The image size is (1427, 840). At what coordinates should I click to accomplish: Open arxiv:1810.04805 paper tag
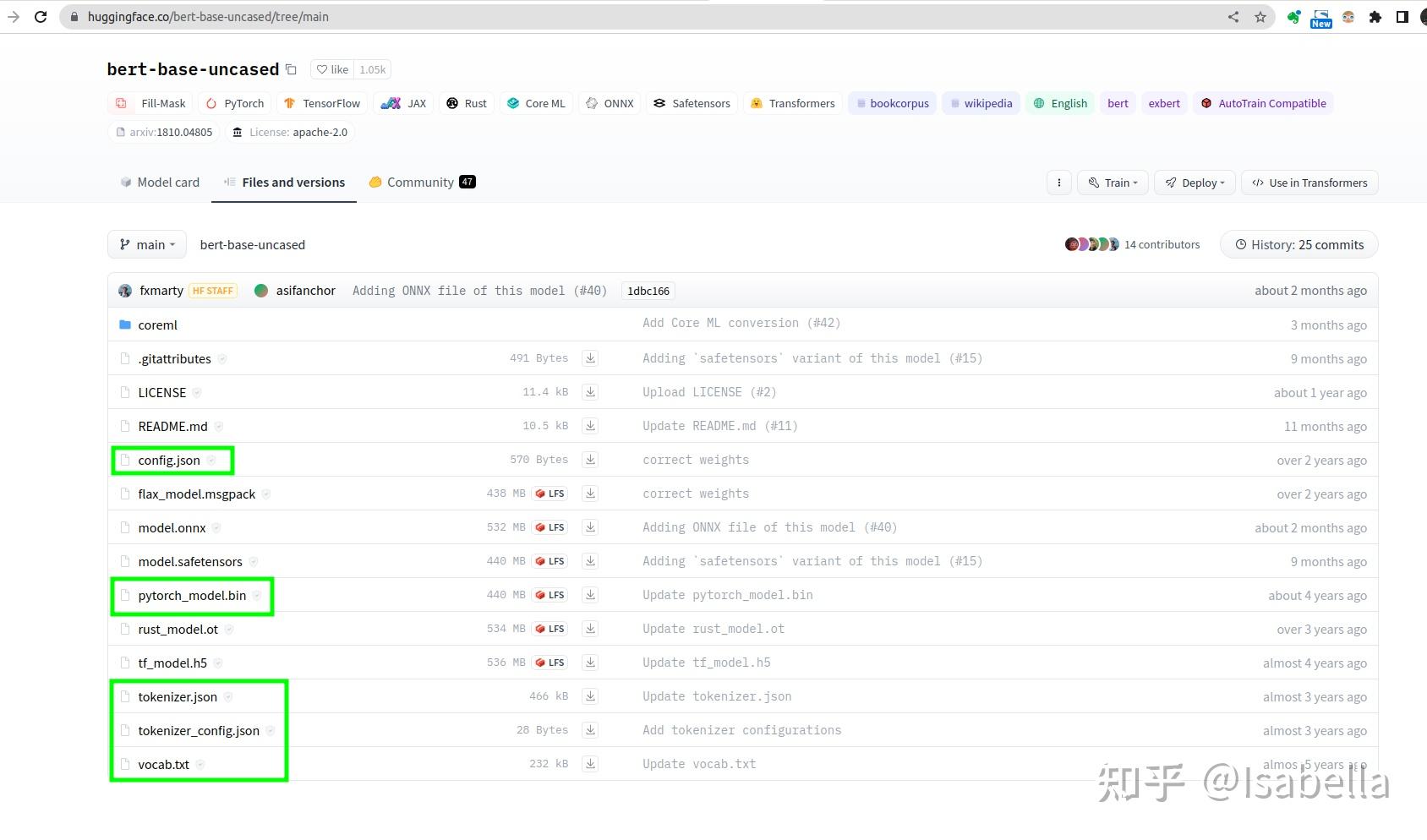click(164, 132)
